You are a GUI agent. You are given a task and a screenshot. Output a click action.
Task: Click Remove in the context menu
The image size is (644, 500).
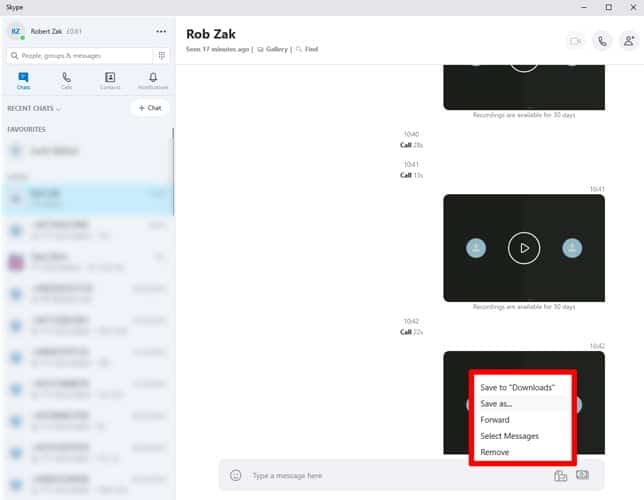[x=494, y=452]
